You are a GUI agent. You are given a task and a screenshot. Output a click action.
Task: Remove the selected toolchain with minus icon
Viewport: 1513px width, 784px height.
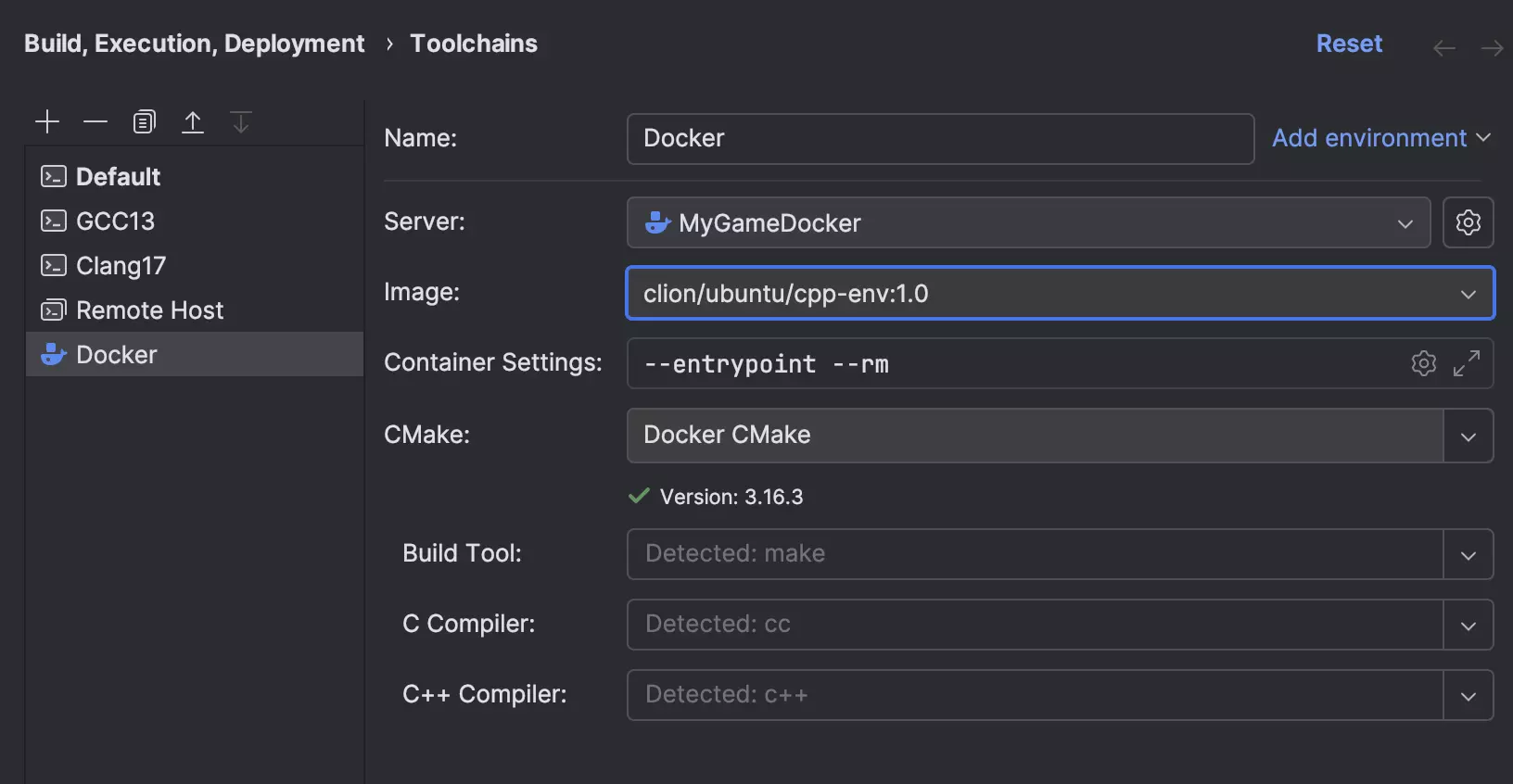95,121
